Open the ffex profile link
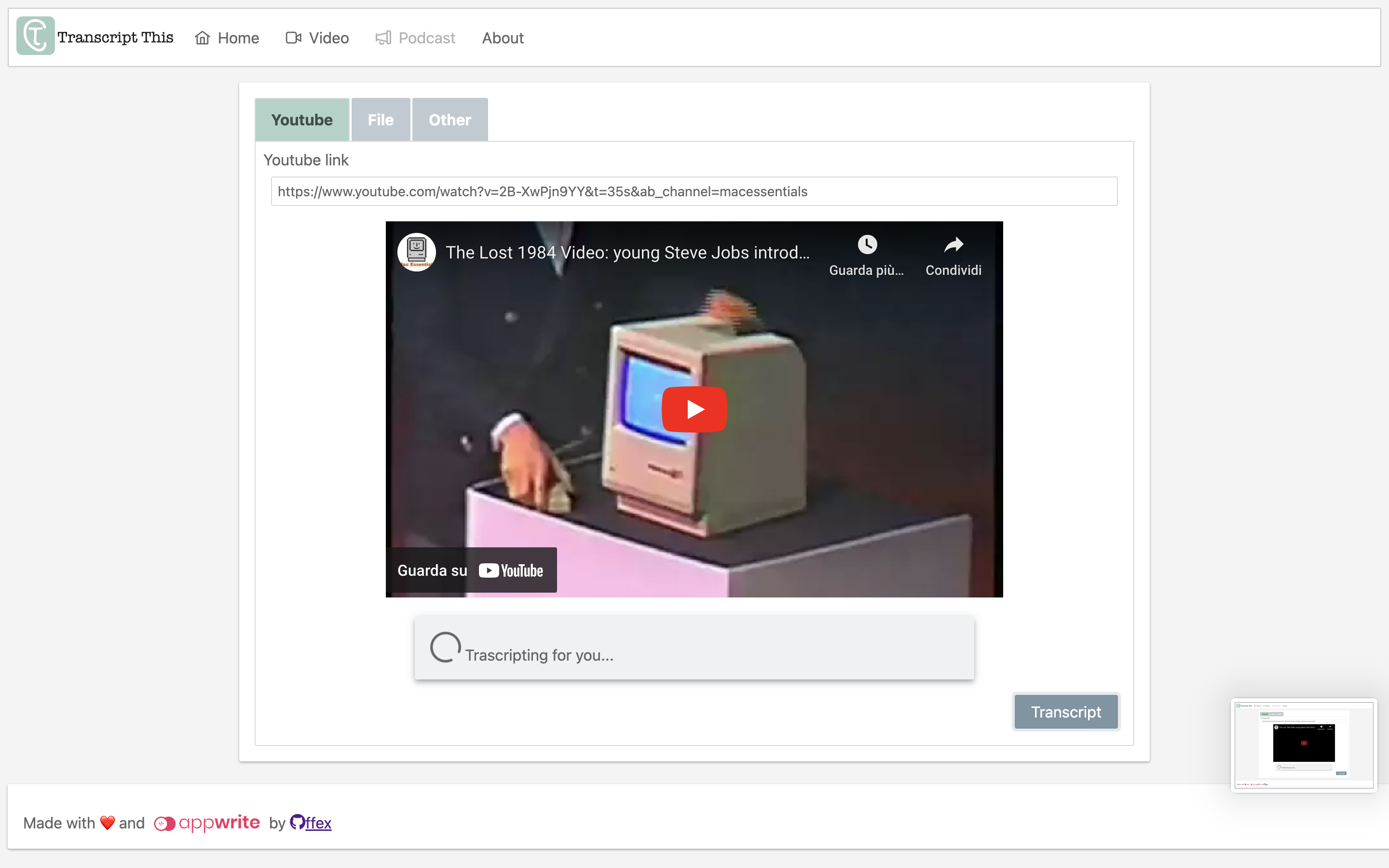 (318, 823)
